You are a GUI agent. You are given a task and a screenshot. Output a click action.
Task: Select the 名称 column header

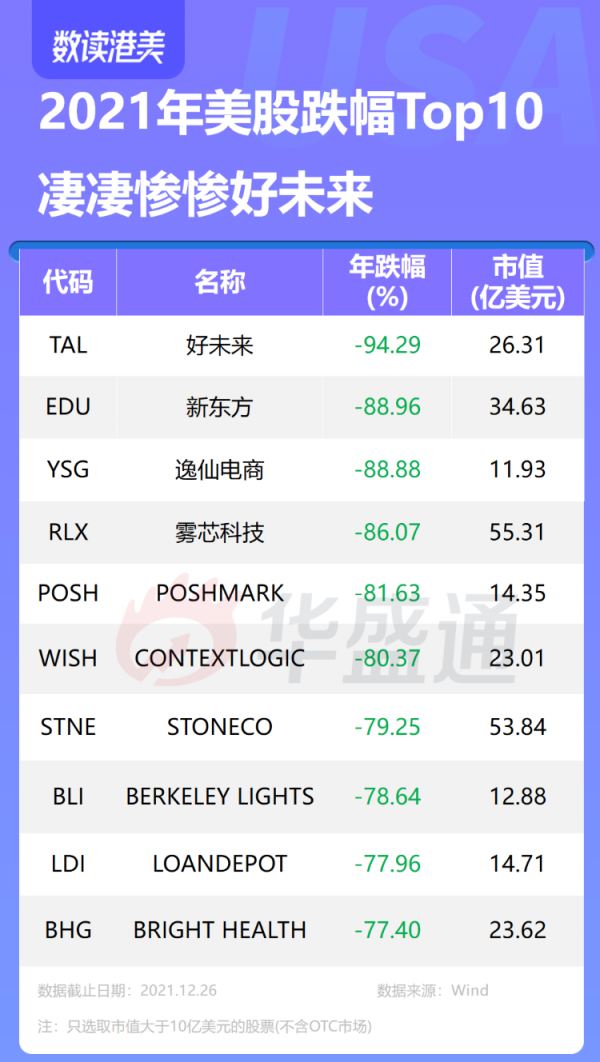[x=219, y=282]
